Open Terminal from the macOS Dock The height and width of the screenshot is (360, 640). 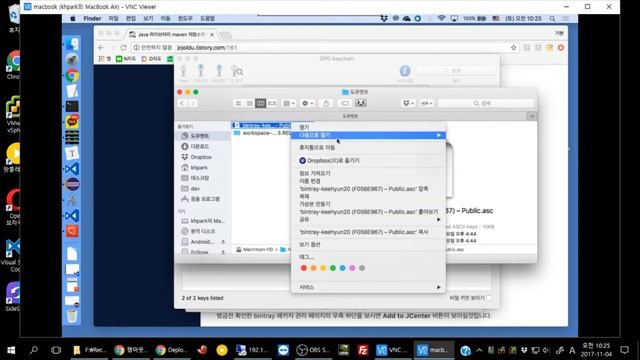point(72,107)
